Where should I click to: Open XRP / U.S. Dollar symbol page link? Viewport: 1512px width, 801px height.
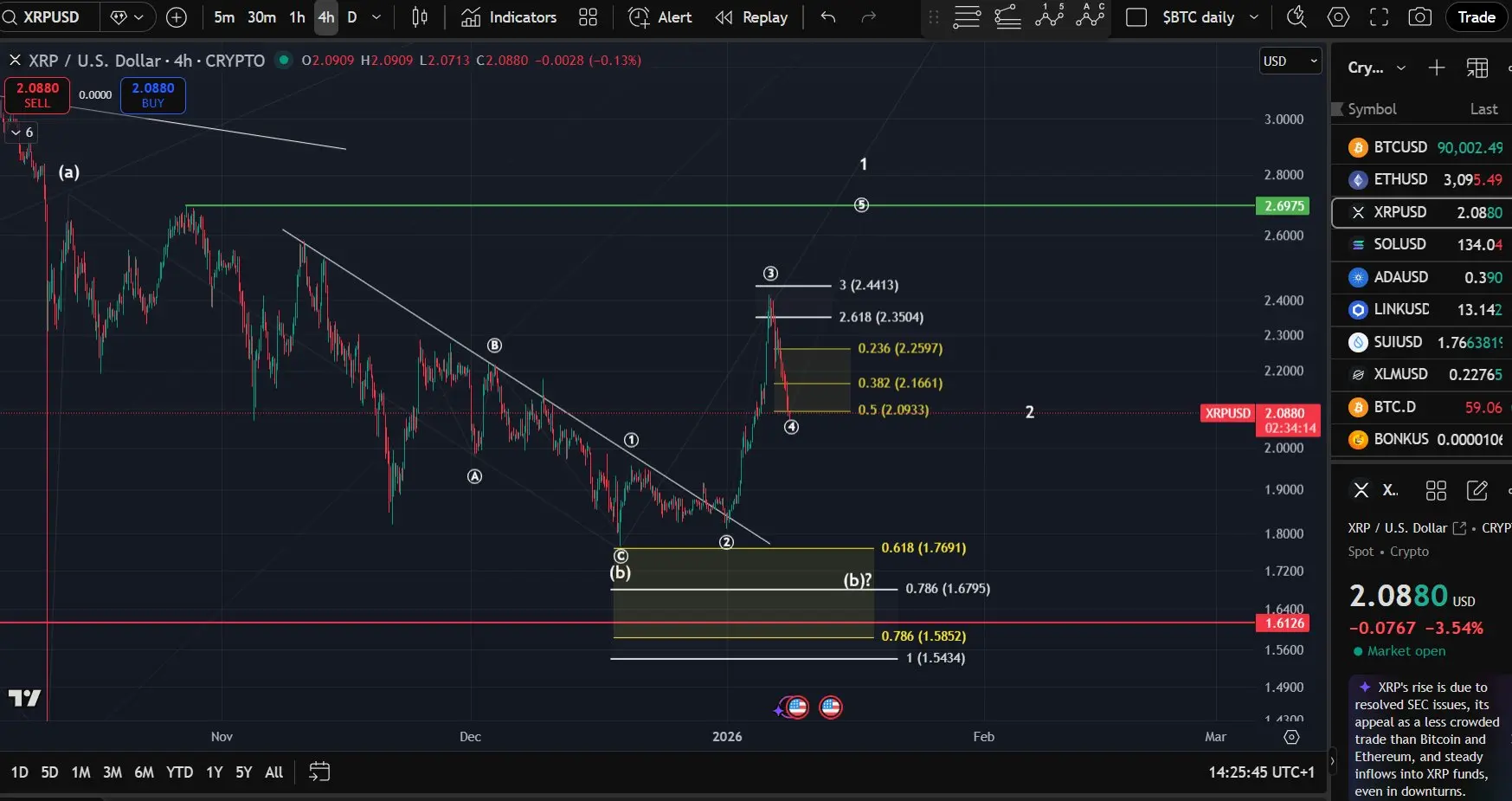coord(1459,528)
